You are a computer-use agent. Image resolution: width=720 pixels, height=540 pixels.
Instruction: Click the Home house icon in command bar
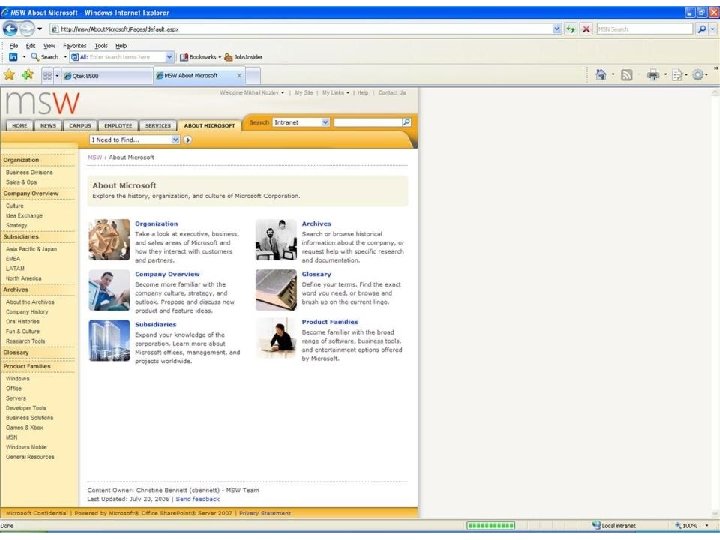click(601, 74)
